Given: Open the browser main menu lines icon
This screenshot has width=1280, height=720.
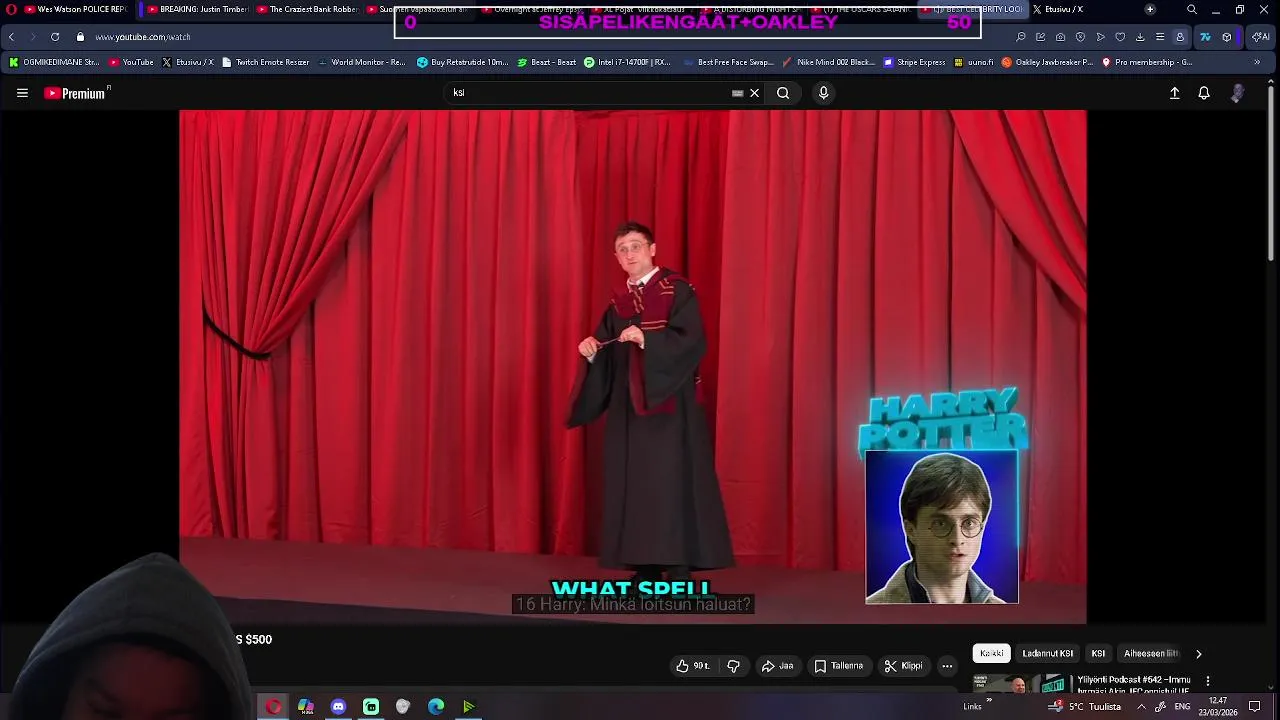Looking at the screenshot, I should tap(1160, 37).
